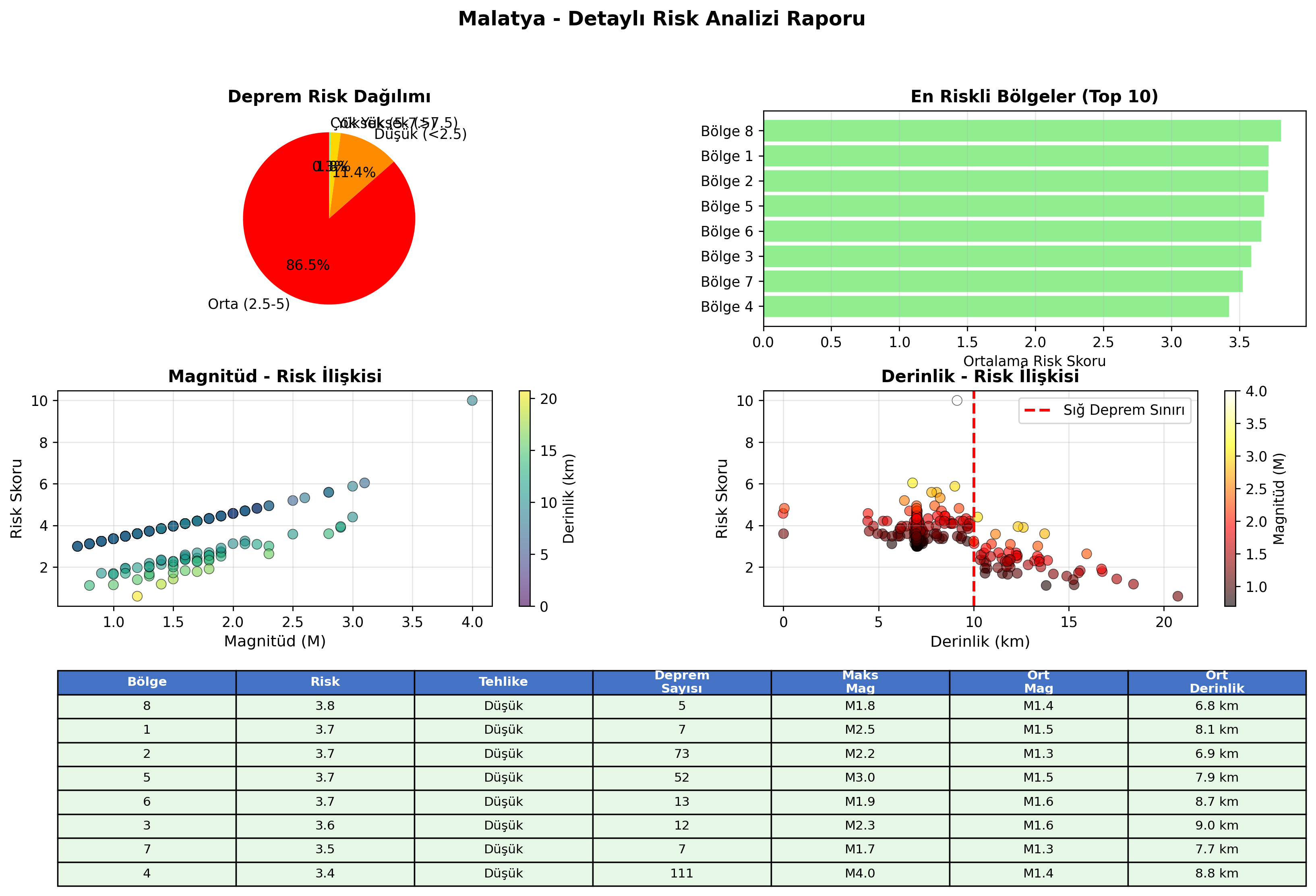Select the 'Bölge 4' bar in the chart

[x=996, y=306]
